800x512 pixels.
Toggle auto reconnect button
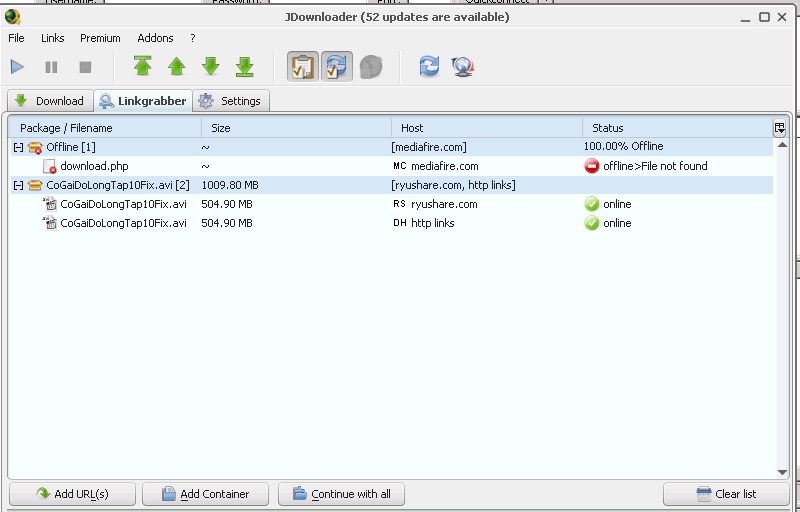[337, 66]
